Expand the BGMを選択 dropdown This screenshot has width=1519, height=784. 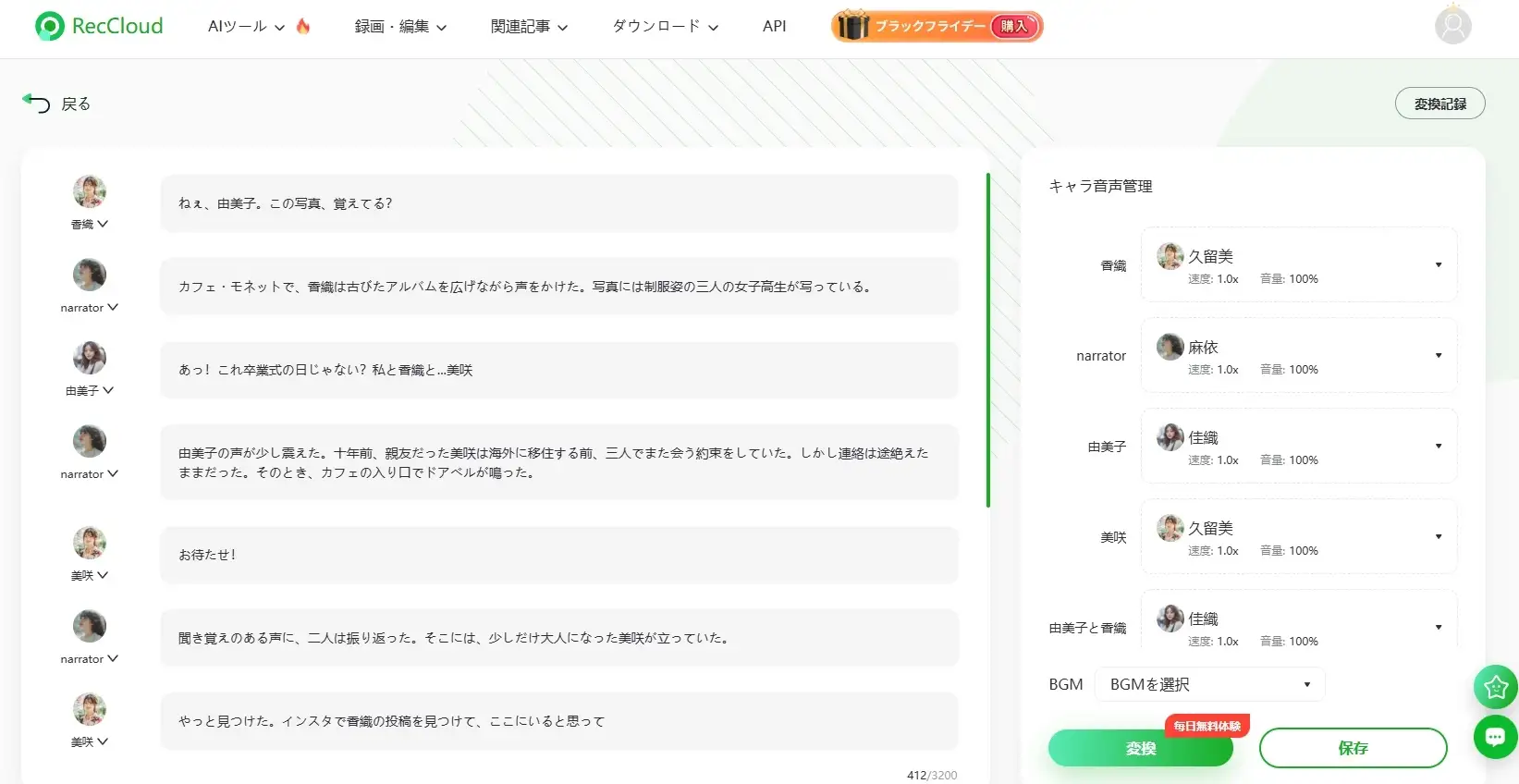1209,684
